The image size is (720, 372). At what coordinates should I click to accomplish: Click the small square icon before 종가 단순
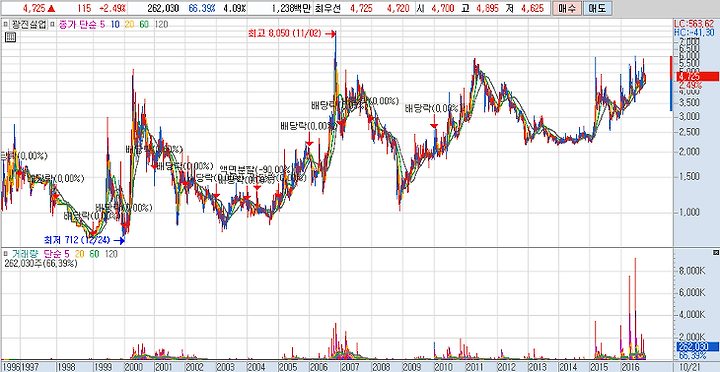click(x=52, y=25)
